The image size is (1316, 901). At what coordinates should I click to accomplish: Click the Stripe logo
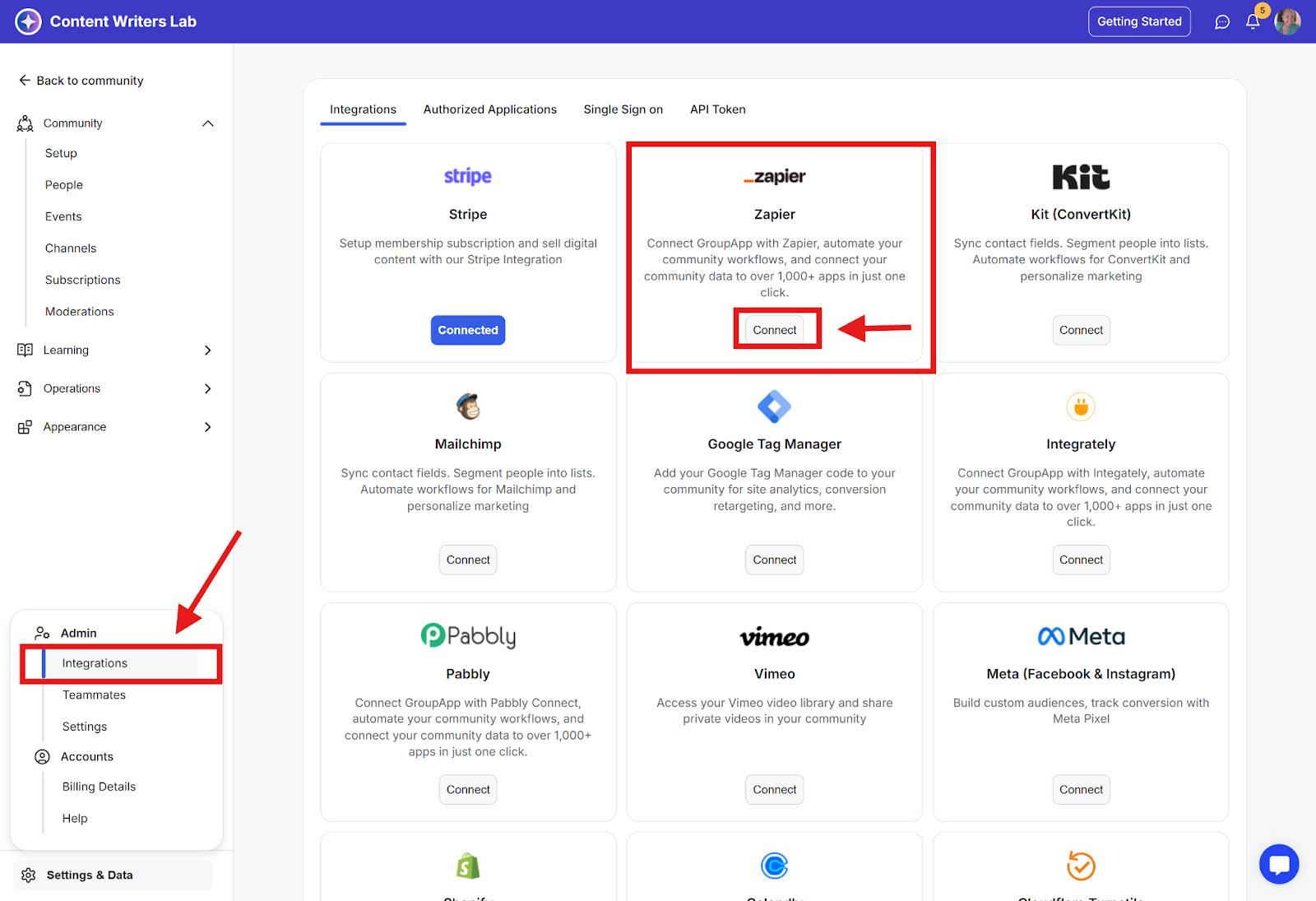[468, 176]
